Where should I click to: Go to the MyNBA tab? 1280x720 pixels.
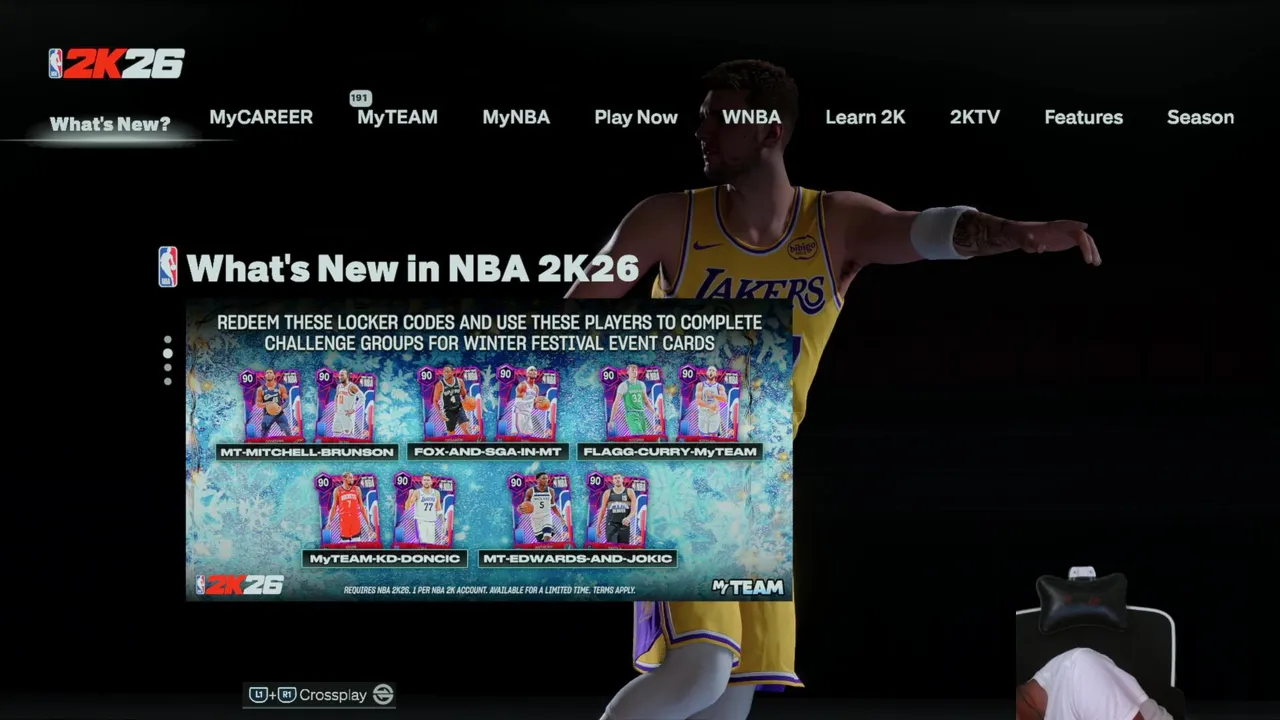516,117
